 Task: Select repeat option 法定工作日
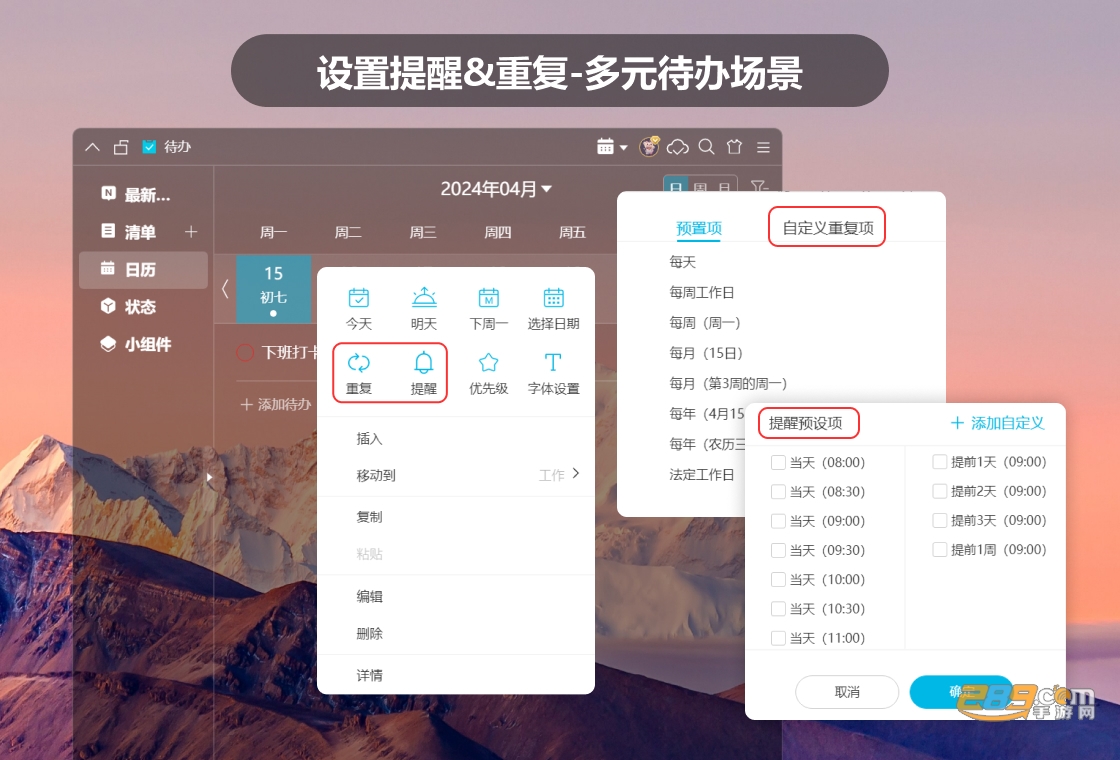(701, 474)
